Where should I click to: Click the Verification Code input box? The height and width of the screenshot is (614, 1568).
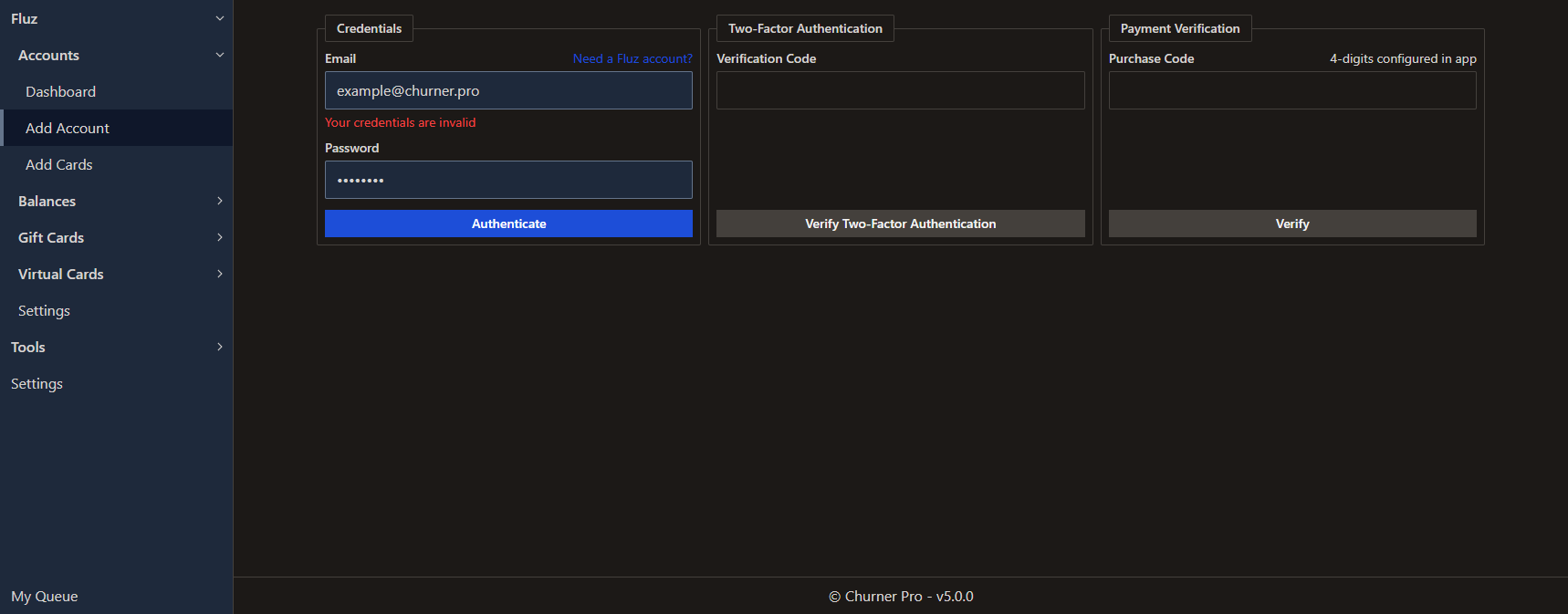point(900,90)
